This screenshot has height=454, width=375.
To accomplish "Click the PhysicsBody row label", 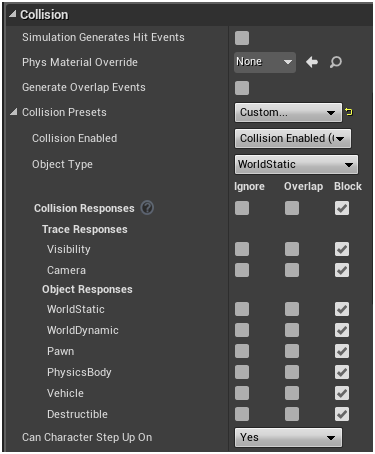I will pos(79,372).
